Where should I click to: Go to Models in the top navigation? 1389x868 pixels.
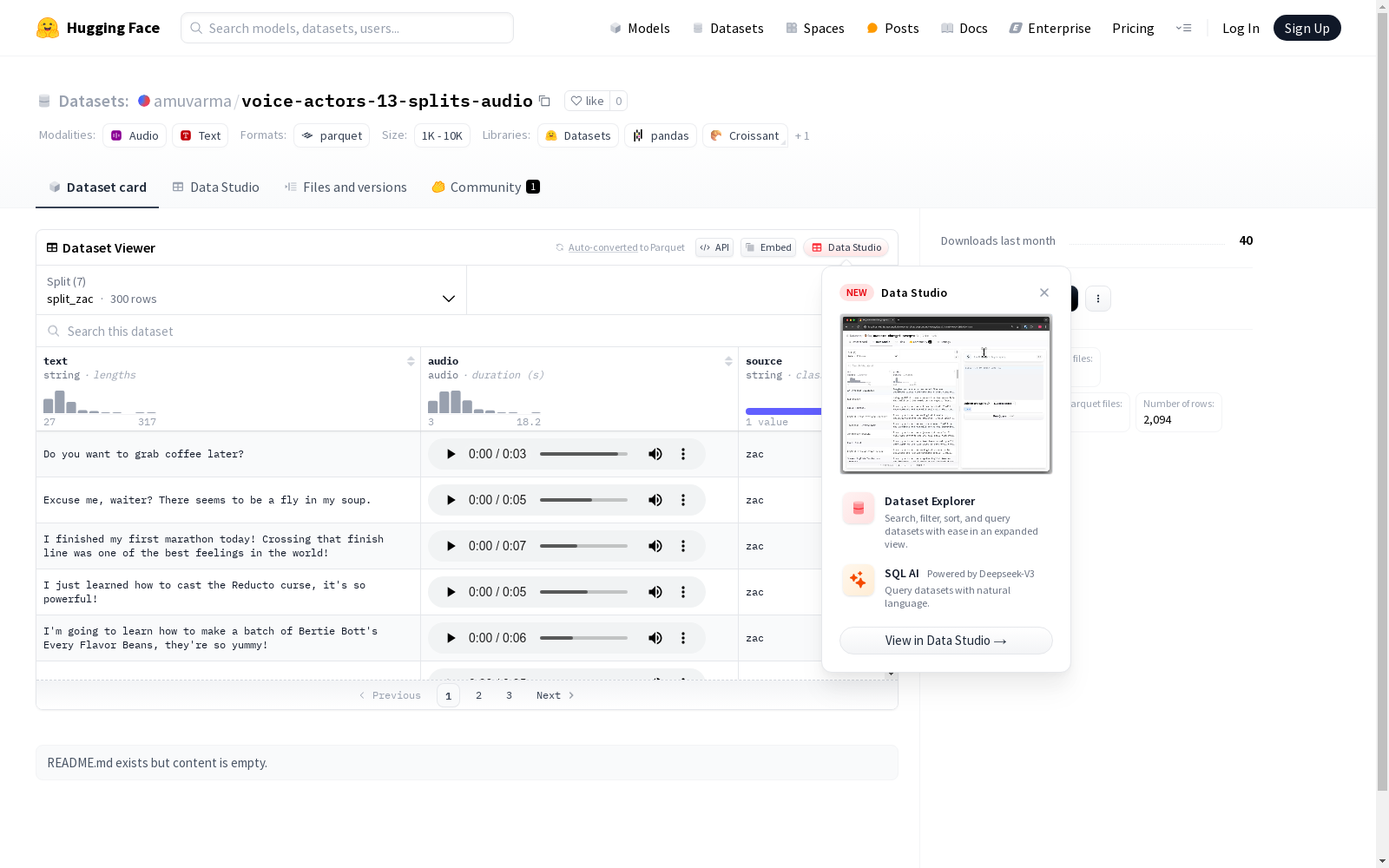(x=640, y=28)
